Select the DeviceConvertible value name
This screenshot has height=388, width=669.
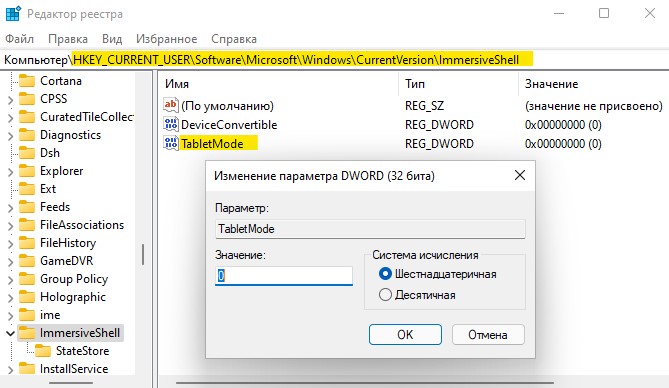(229, 125)
